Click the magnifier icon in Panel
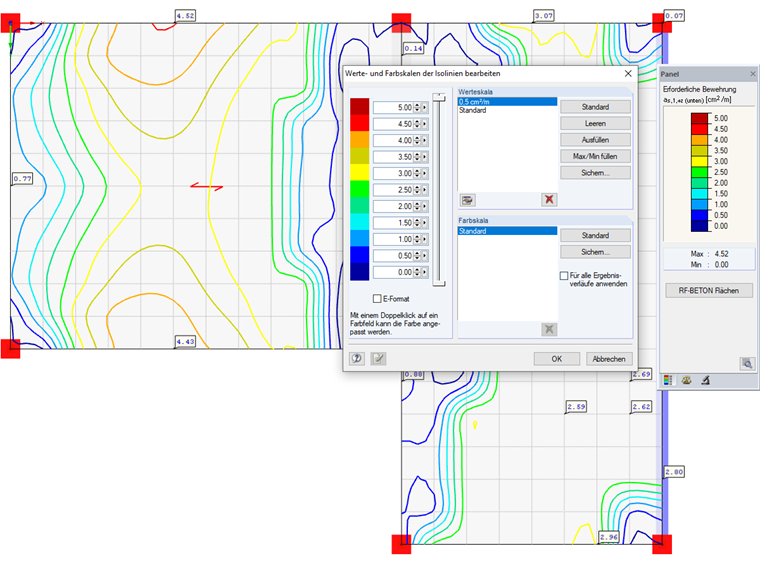This screenshot has width=760, height=570. (x=747, y=364)
